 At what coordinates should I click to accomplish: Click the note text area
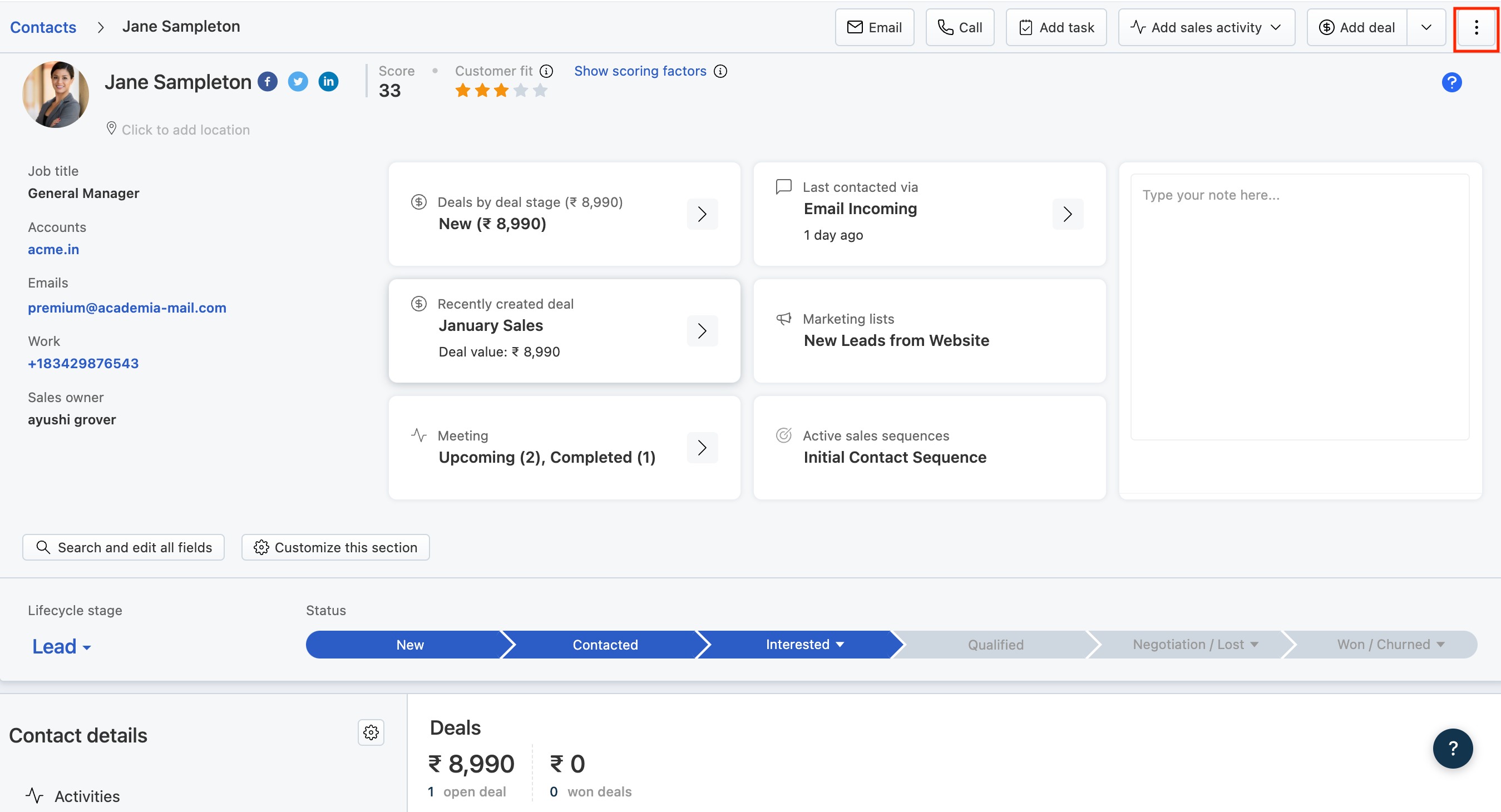[x=1300, y=306]
